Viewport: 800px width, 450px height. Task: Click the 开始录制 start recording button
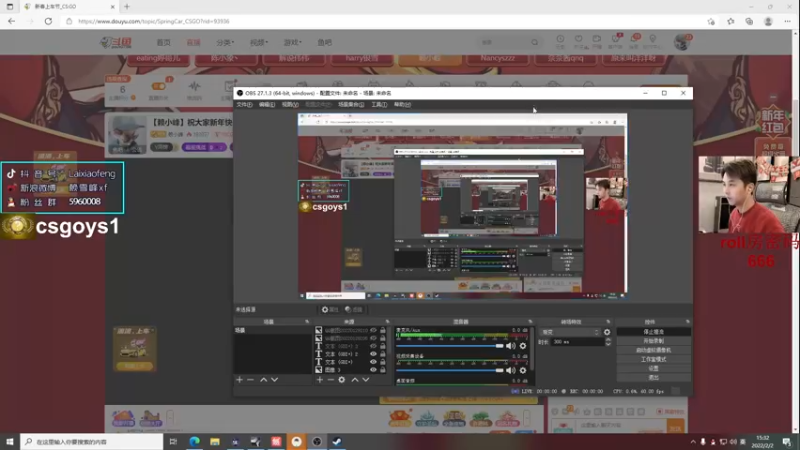point(654,341)
